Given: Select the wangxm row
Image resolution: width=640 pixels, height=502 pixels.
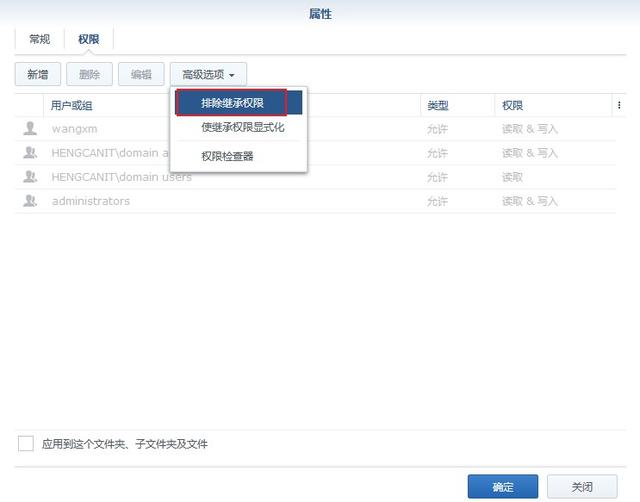Looking at the screenshot, I should tap(315, 129).
